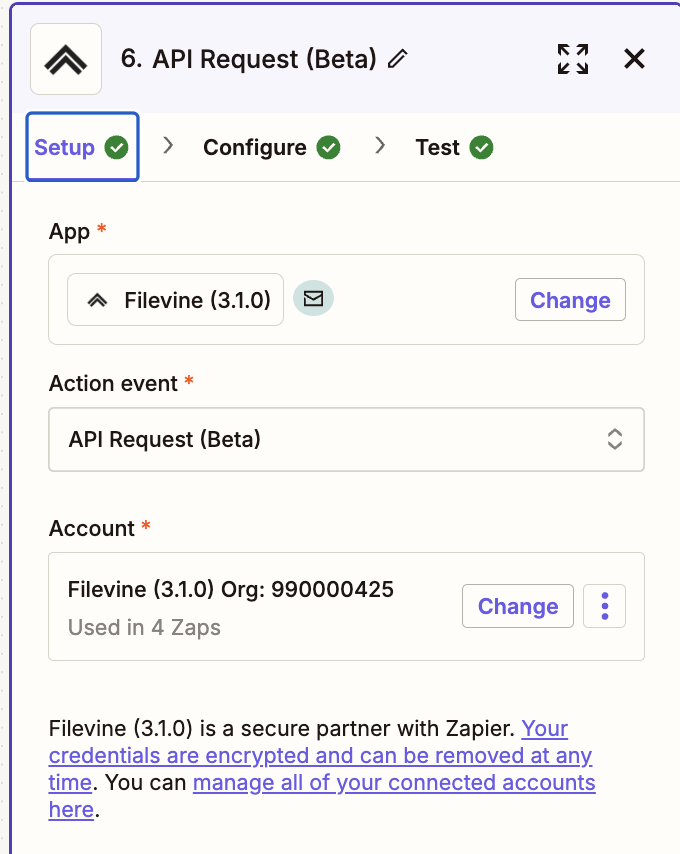
Task: Open the three-dot account options menu
Action: coord(604,606)
